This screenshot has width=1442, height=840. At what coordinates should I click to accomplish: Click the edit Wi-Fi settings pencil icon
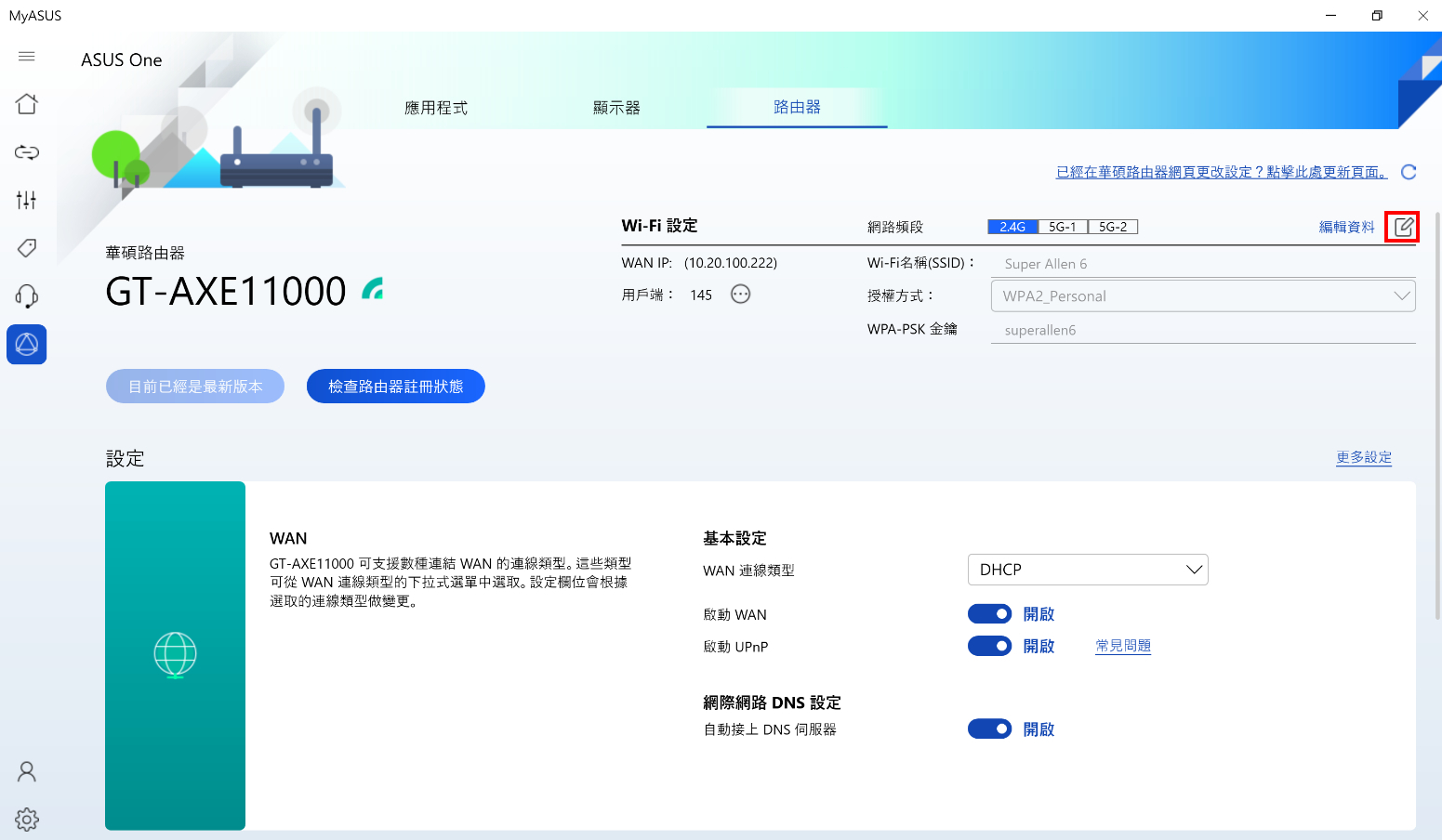[x=1403, y=227]
